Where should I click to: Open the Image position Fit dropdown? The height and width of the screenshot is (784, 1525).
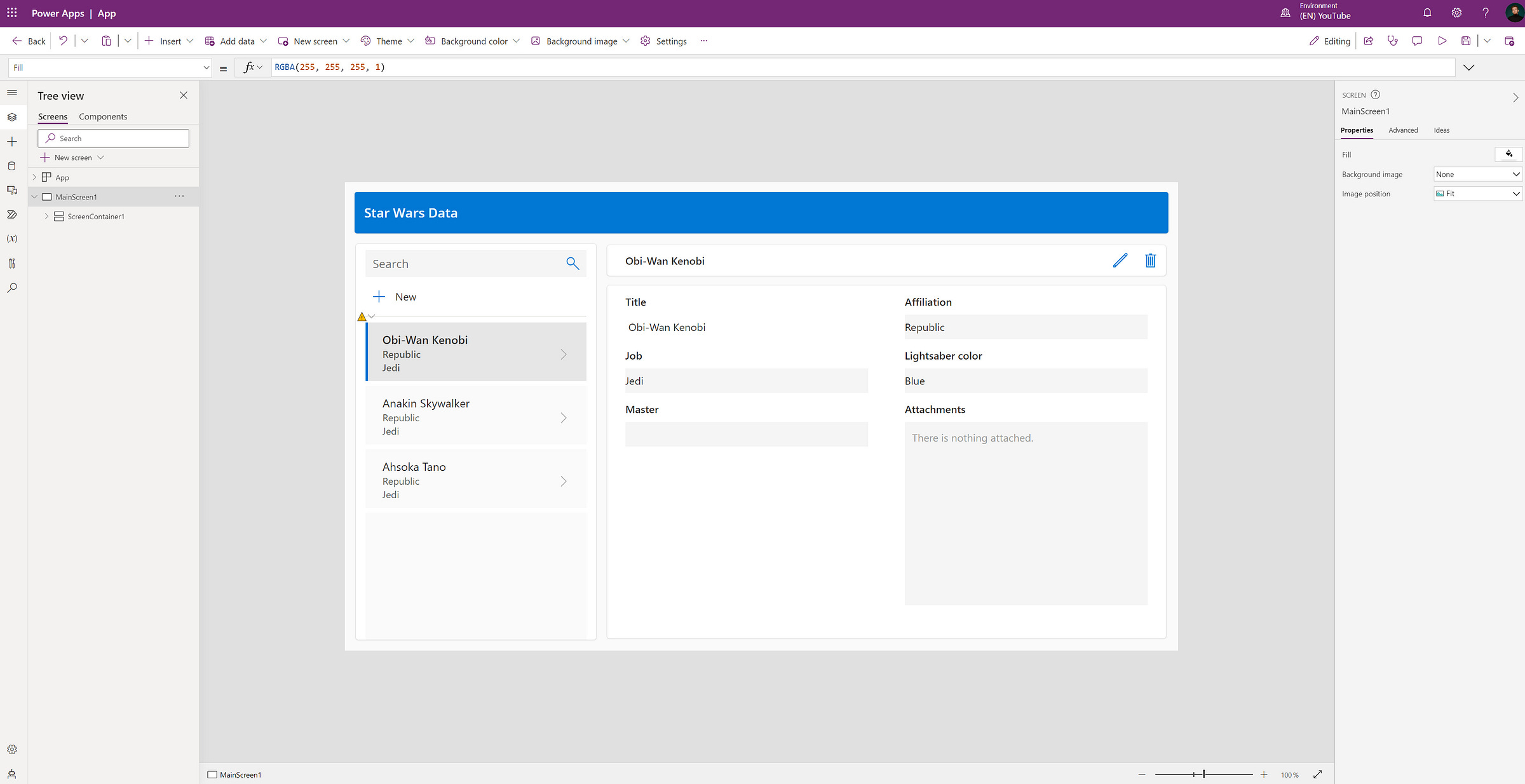1477,194
